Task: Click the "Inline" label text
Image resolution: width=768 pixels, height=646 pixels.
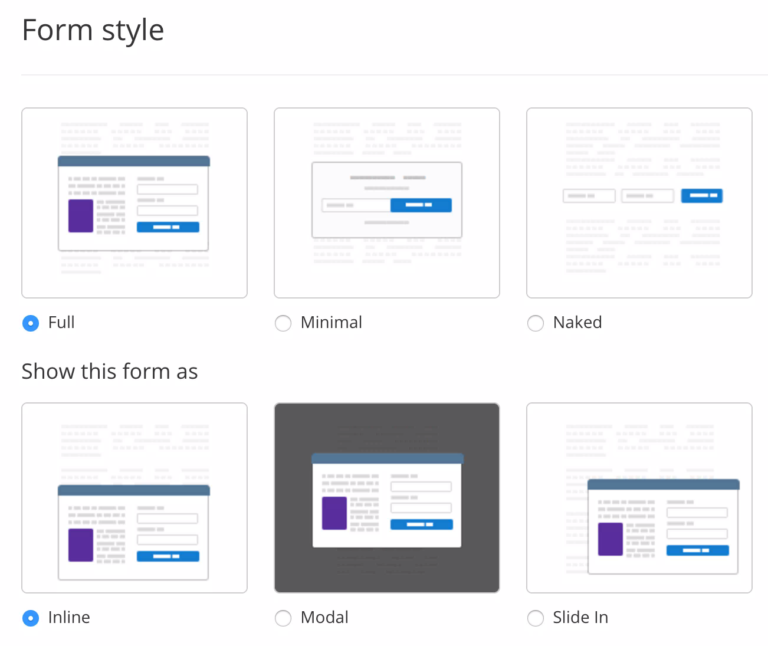Action: point(69,617)
